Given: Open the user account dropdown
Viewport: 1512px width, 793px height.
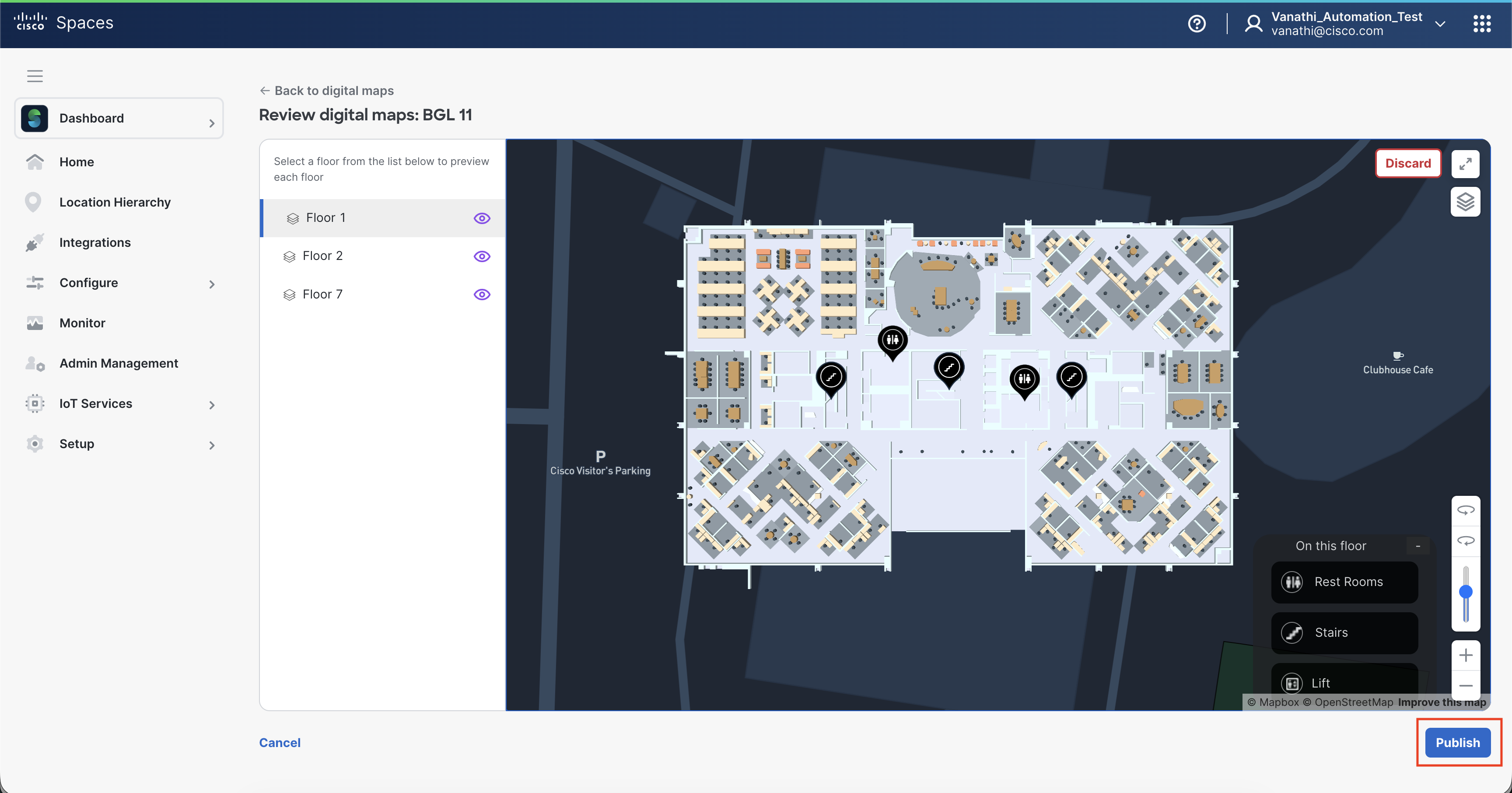Looking at the screenshot, I should tap(1439, 24).
